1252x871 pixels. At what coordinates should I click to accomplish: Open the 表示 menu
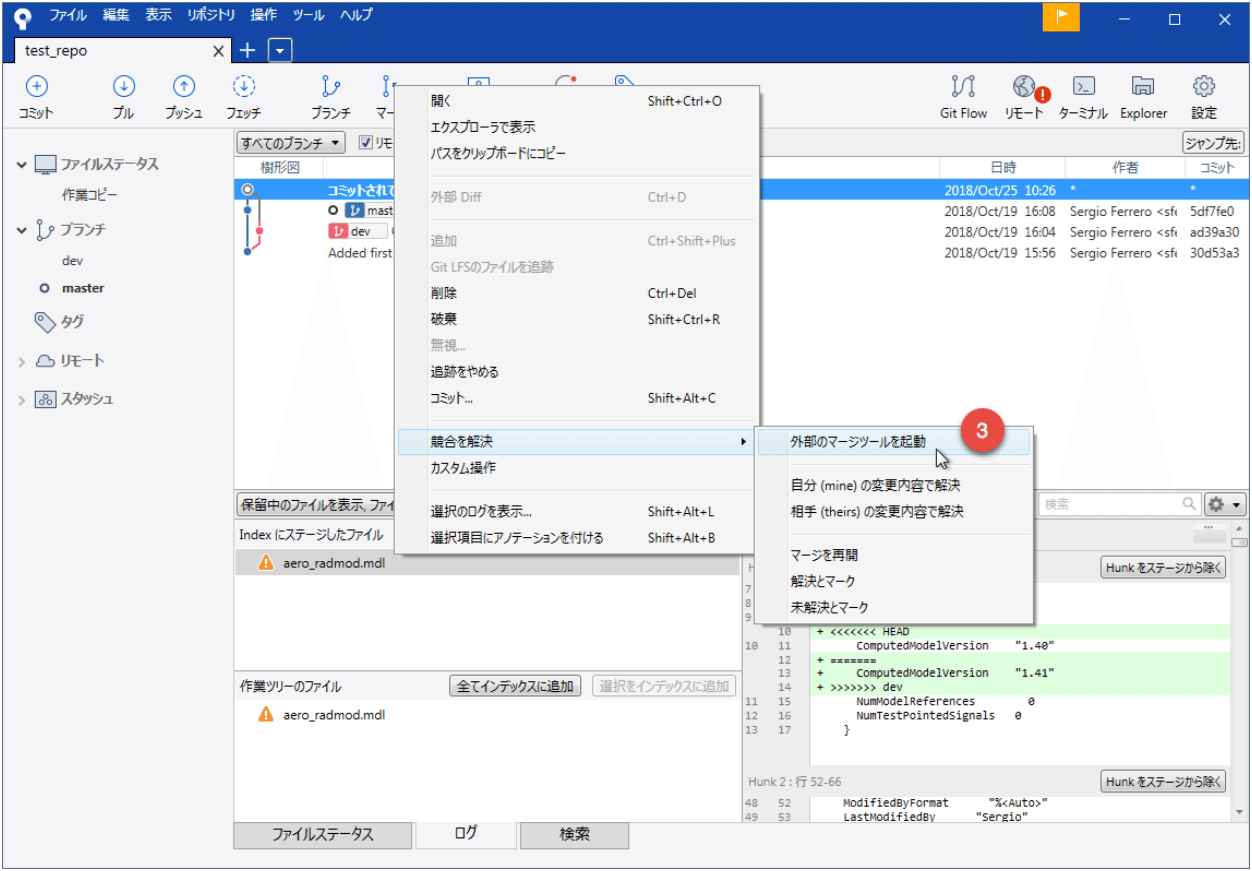[158, 16]
